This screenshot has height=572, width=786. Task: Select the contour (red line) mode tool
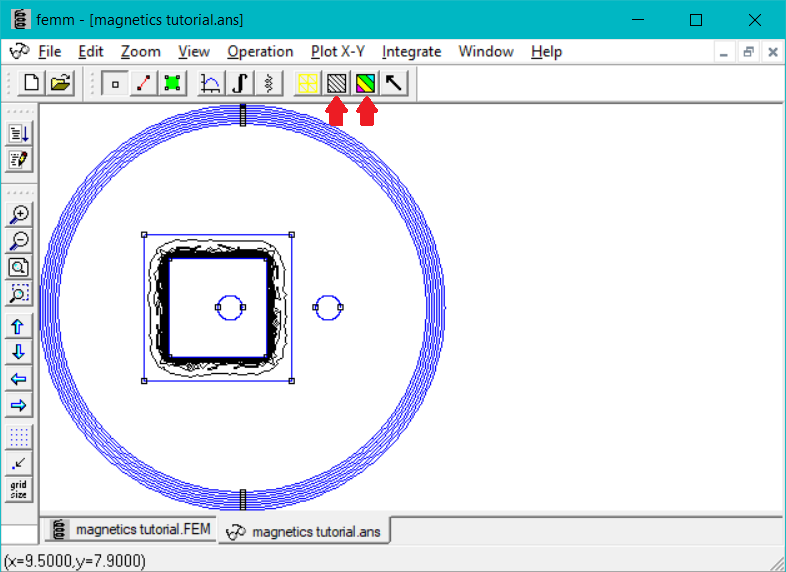coord(144,84)
